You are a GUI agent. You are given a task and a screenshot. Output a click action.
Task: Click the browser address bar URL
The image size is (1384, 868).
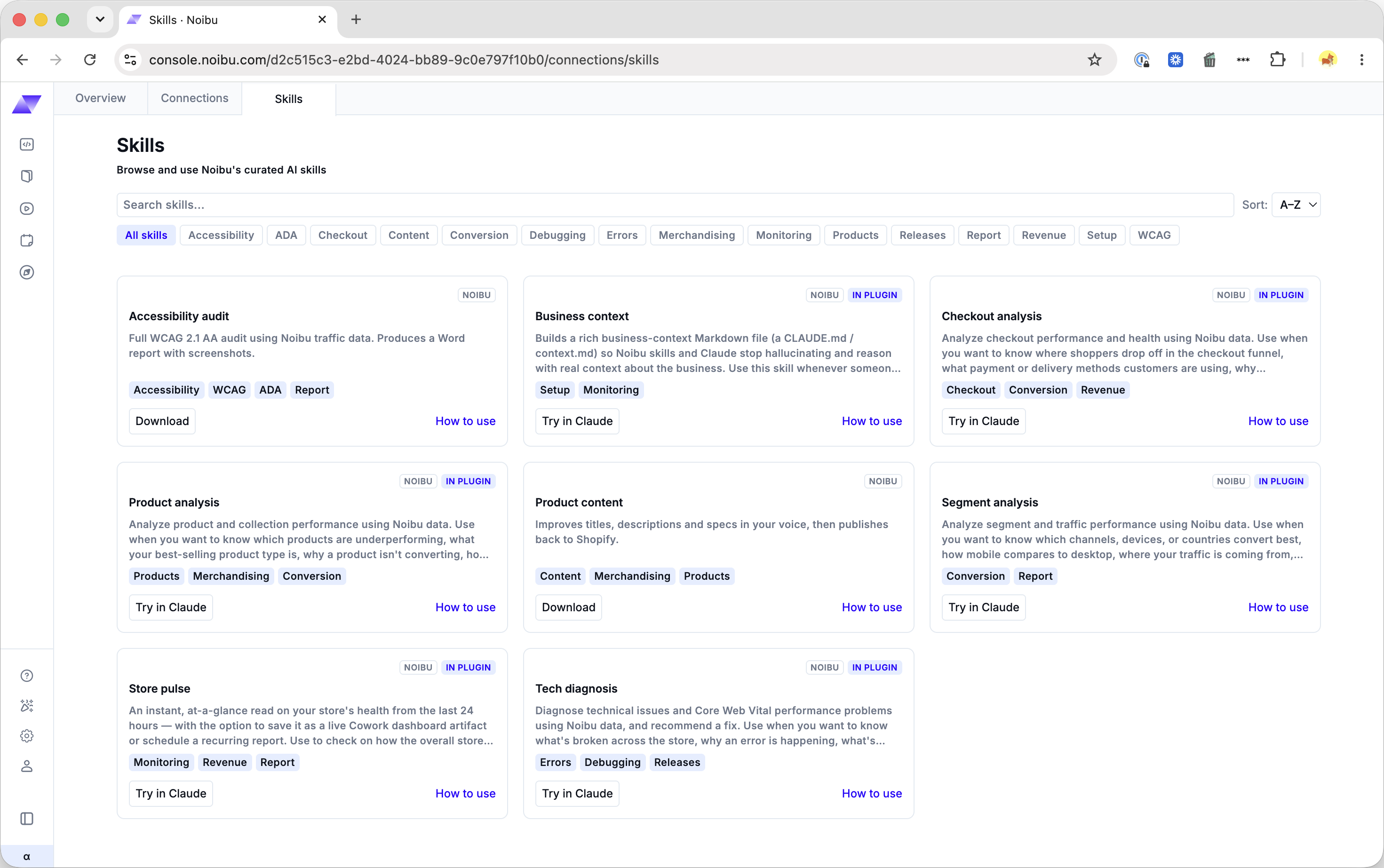click(404, 60)
